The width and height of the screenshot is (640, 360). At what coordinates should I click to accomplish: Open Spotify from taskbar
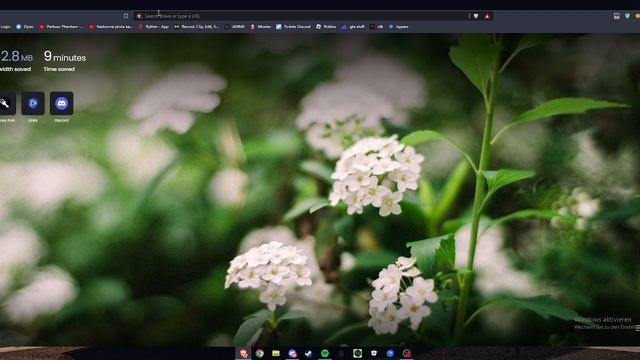pos(325,353)
